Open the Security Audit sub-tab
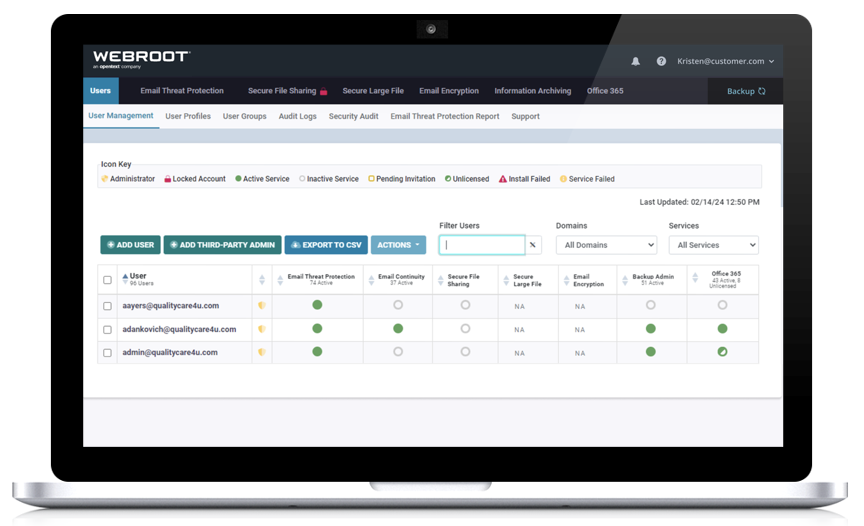The width and height of the screenshot is (864, 526). 353,116
